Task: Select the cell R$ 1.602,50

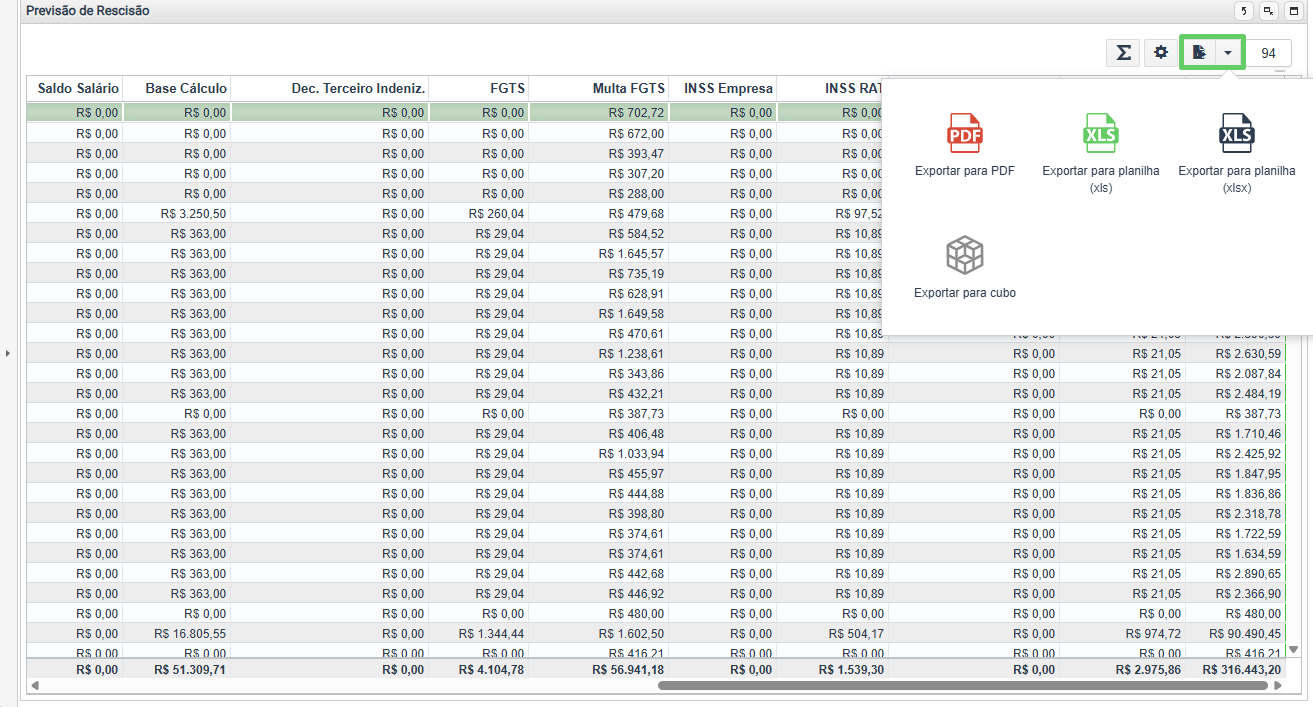Action: click(599, 633)
